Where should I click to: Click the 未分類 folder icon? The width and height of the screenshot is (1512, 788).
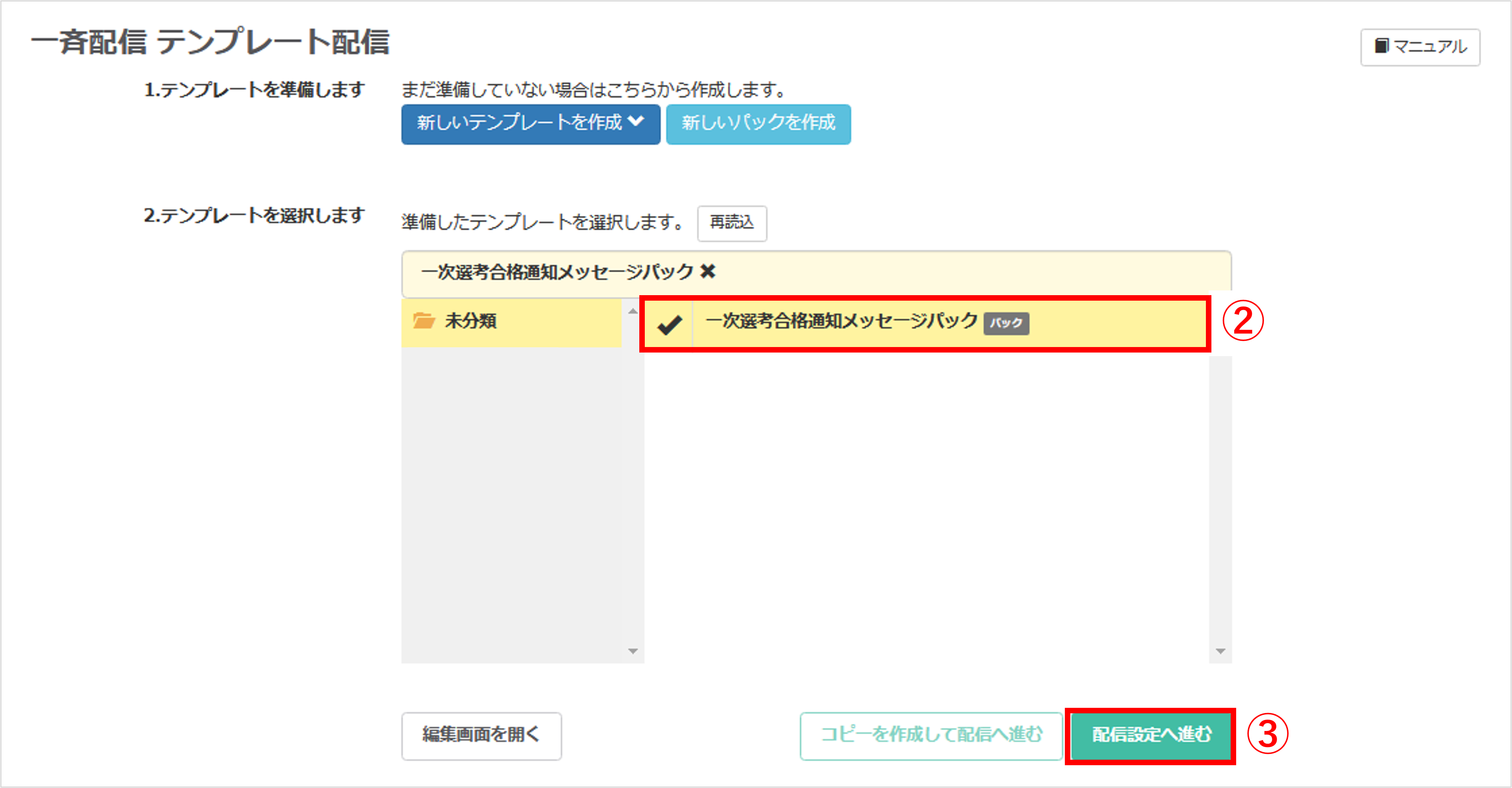pos(424,321)
